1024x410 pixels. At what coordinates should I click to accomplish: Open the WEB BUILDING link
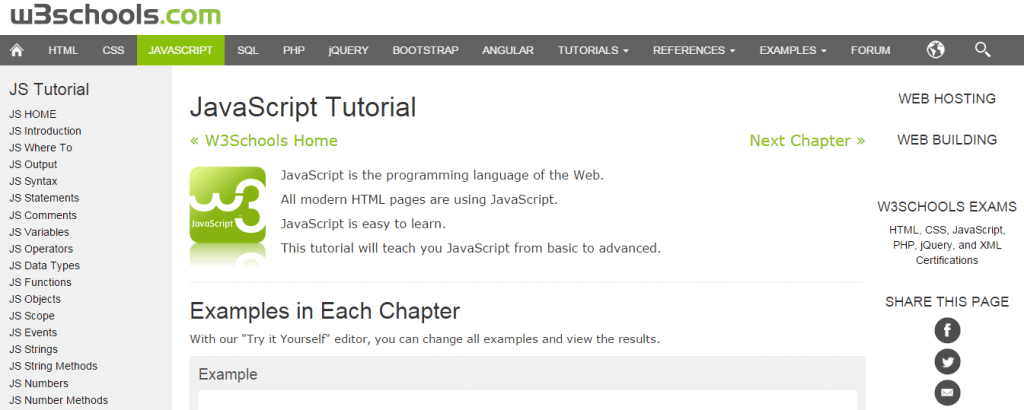947,140
